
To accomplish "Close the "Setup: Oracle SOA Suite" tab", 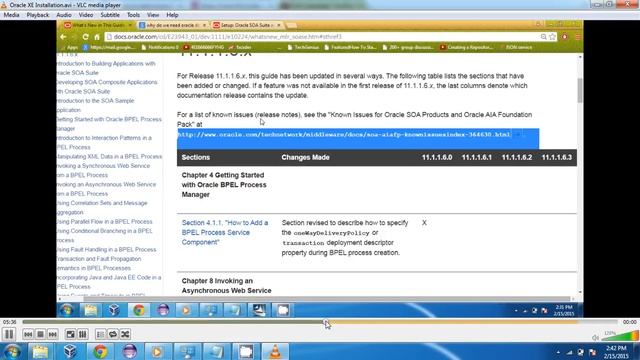I will [x=279, y=25].
